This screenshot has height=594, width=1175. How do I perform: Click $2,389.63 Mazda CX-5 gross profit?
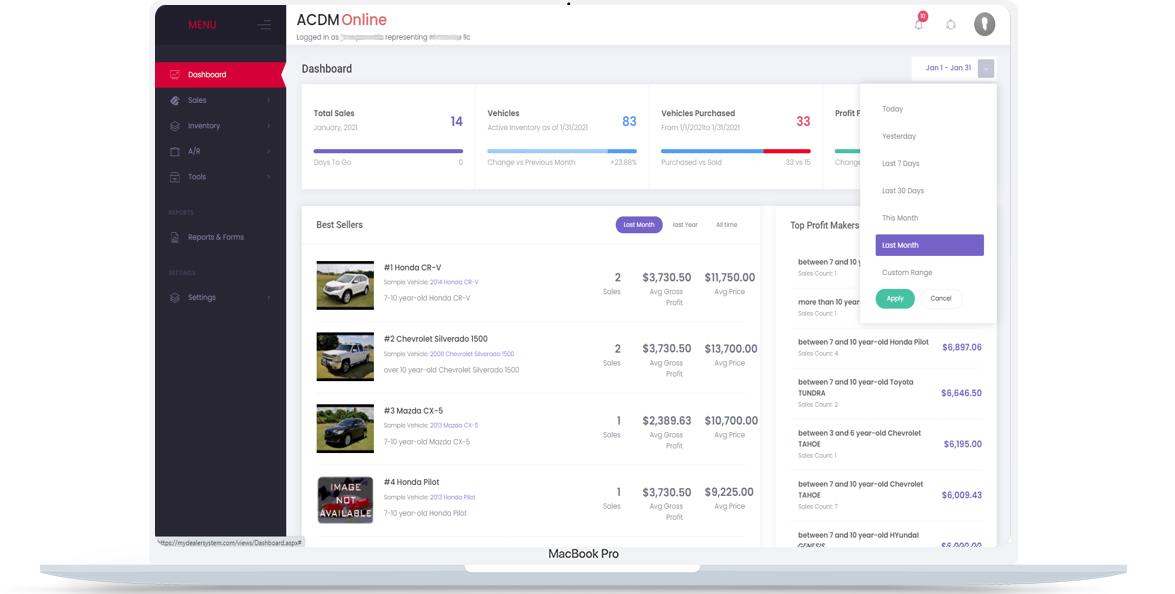click(x=667, y=421)
